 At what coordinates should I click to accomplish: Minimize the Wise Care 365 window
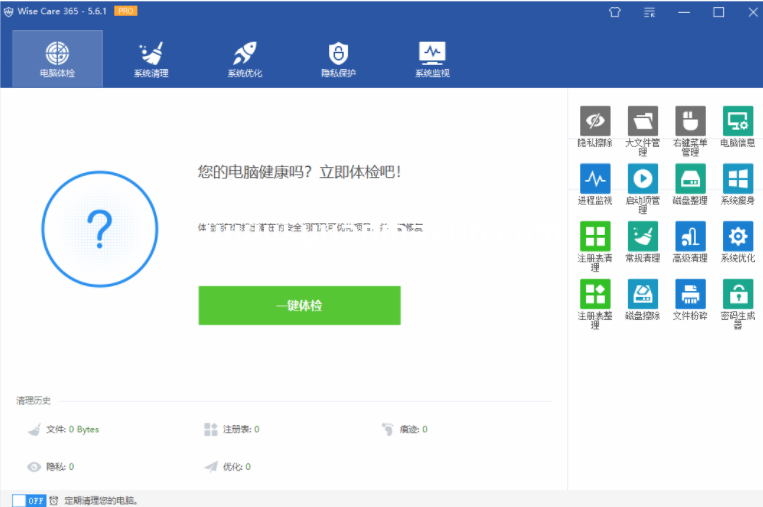(684, 12)
